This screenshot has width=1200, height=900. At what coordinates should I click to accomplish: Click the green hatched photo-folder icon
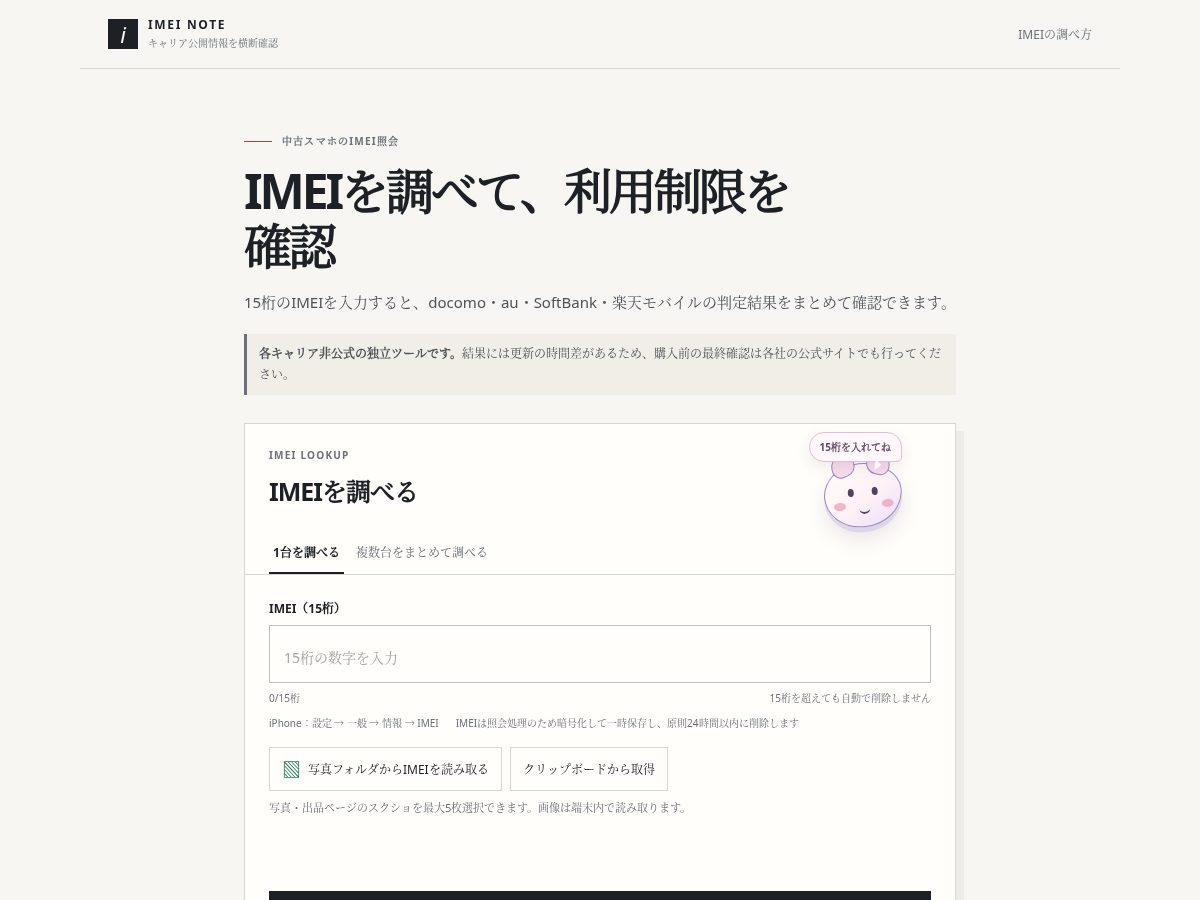click(x=292, y=769)
